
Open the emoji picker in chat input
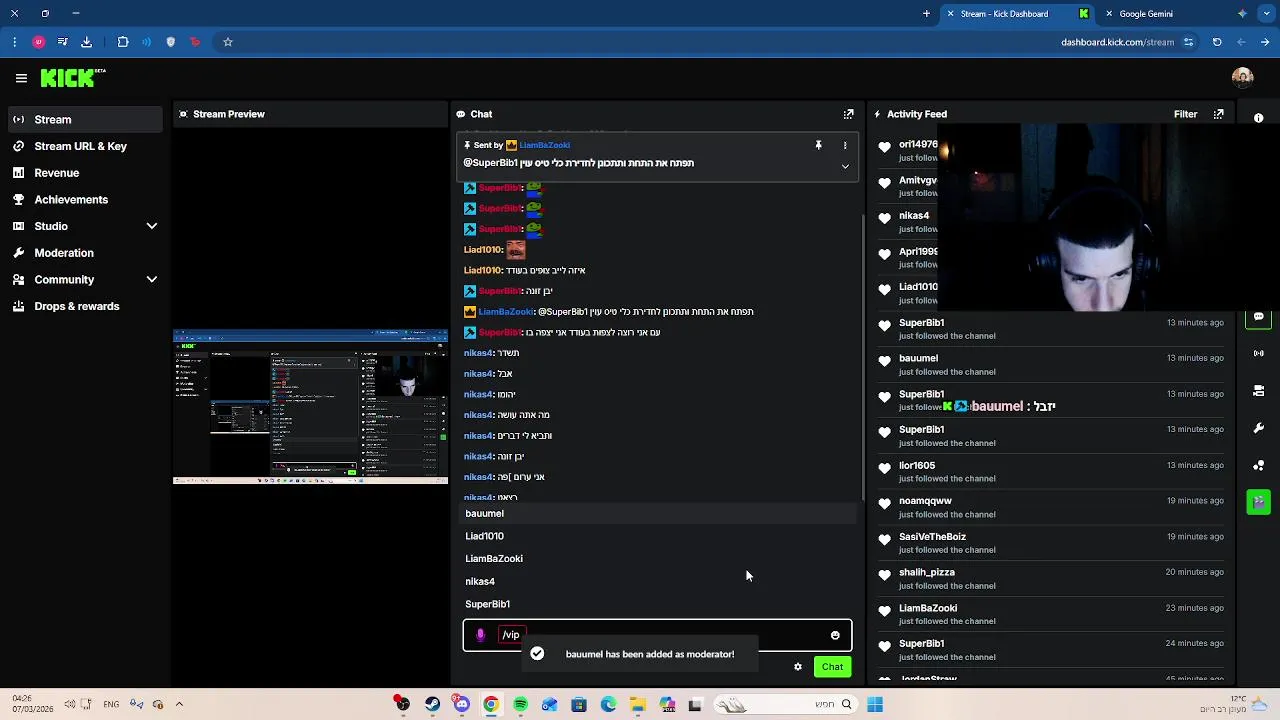click(835, 635)
